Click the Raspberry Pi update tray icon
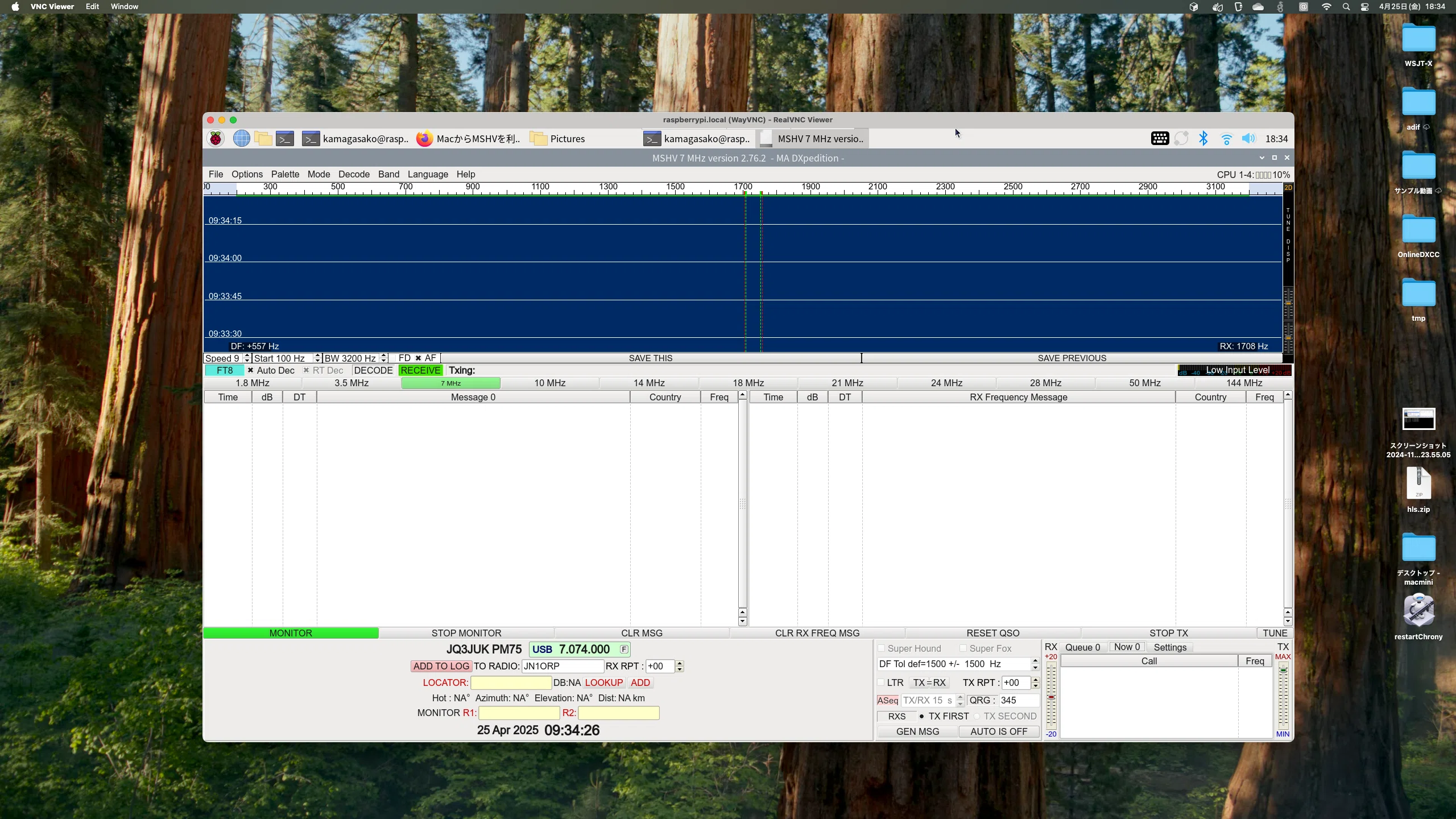The image size is (1456, 819). pos(1181,139)
